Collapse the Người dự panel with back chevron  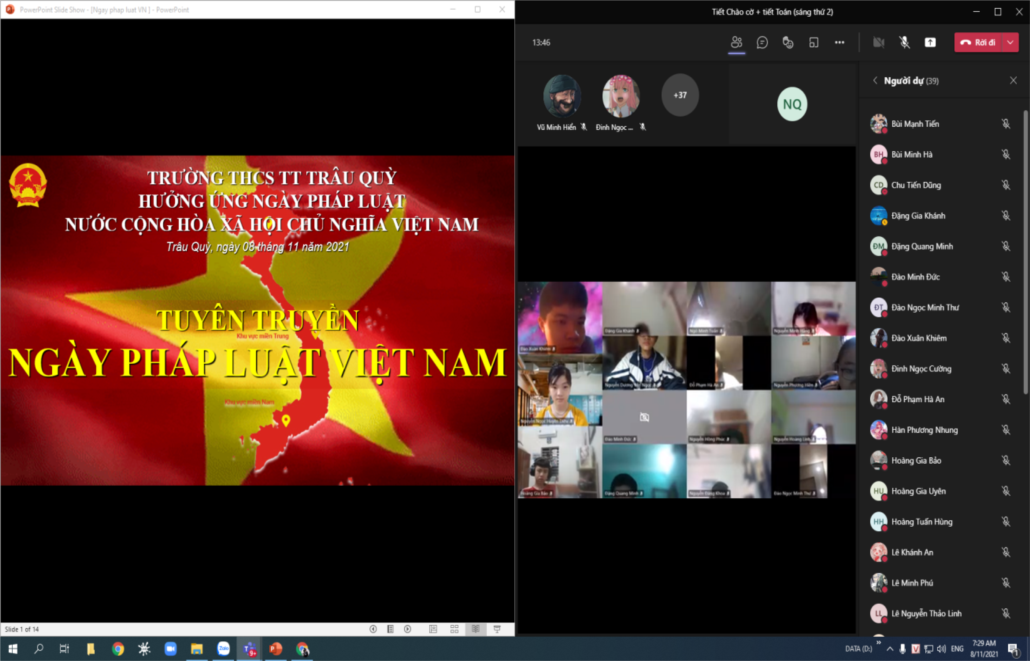coord(875,81)
